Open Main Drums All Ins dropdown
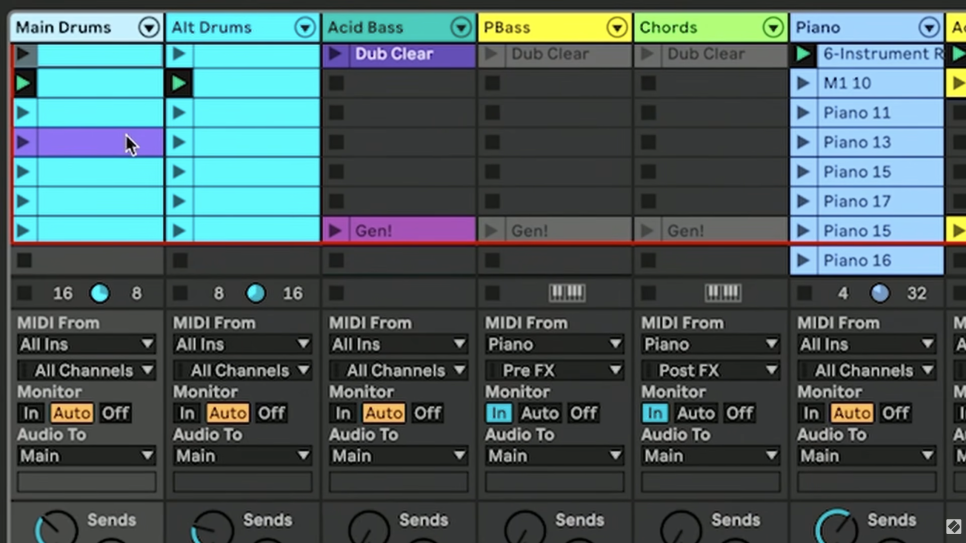This screenshot has height=543, width=966. [86, 345]
